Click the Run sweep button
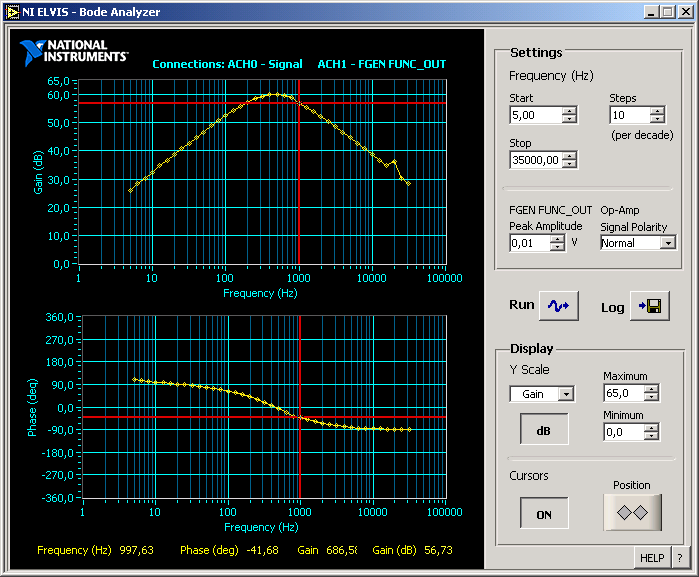Image resolution: width=699 pixels, height=577 pixels. (x=559, y=306)
